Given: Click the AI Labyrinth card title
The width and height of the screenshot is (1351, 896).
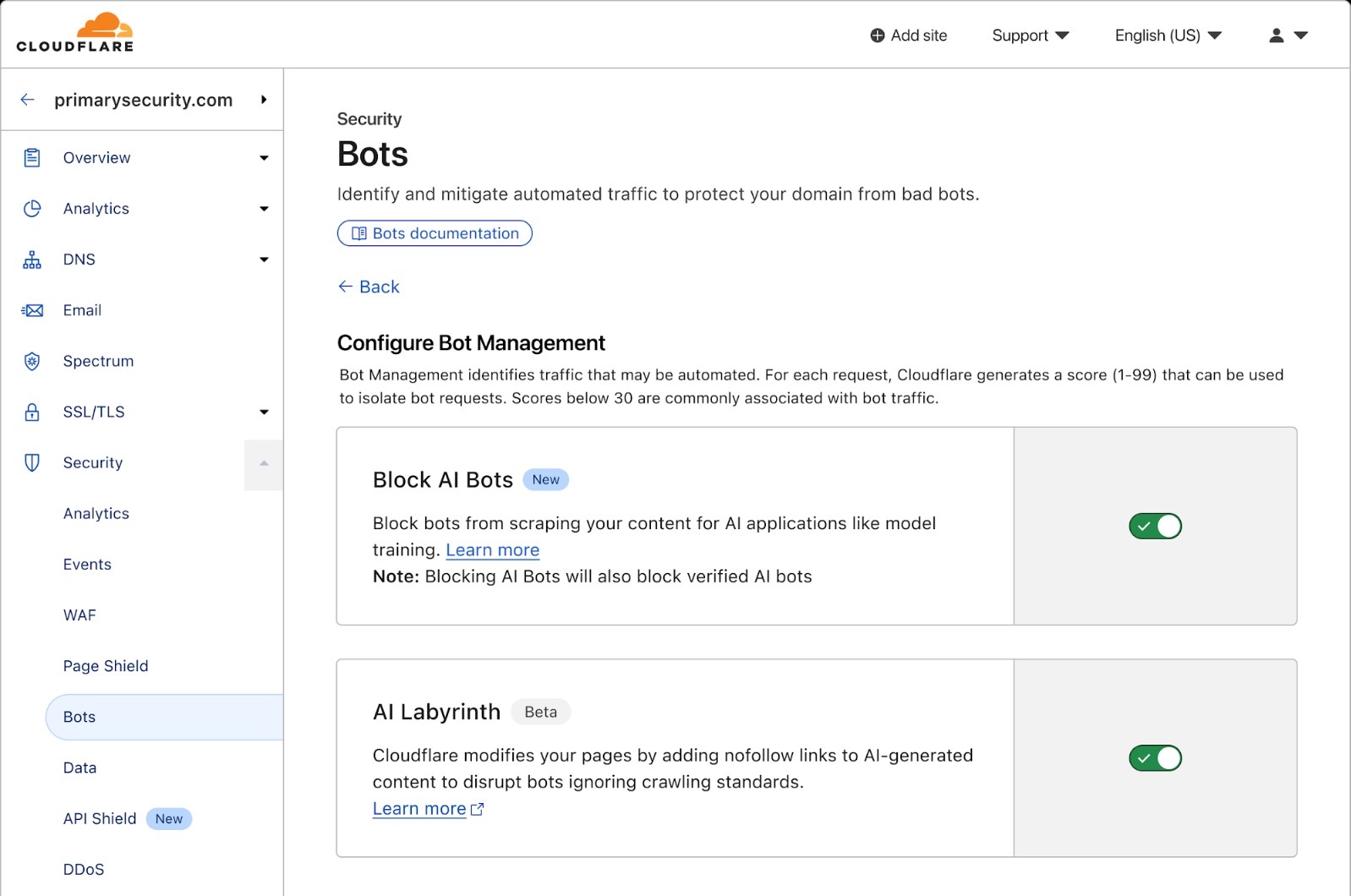Looking at the screenshot, I should [x=437, y=712].
